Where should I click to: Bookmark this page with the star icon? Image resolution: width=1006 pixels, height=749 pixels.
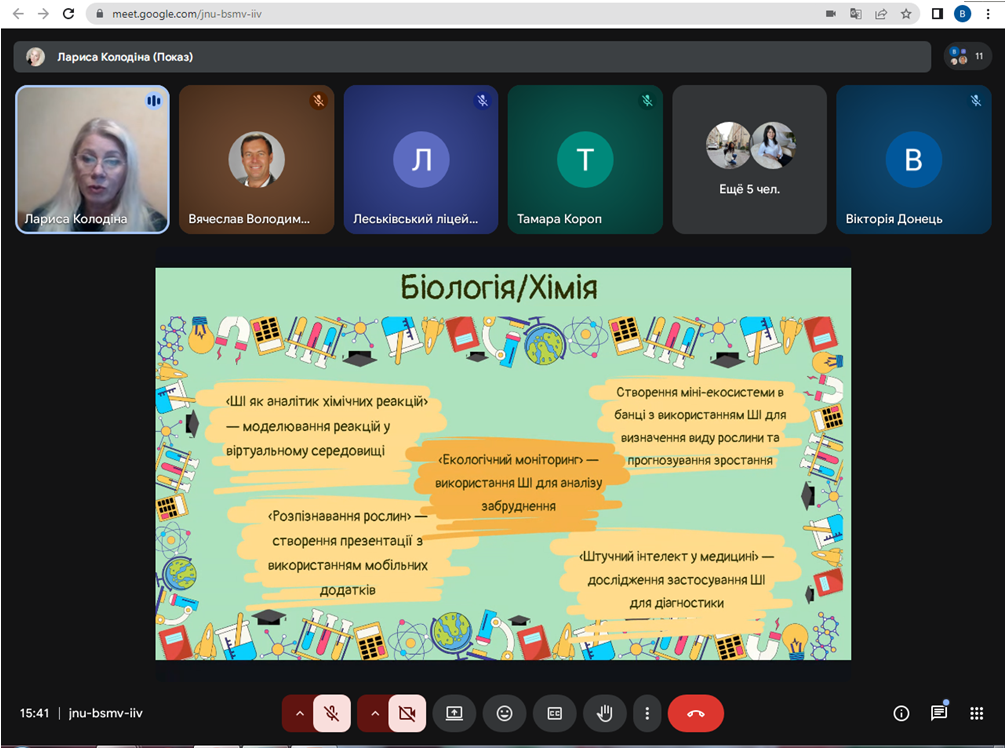point(906,14)
